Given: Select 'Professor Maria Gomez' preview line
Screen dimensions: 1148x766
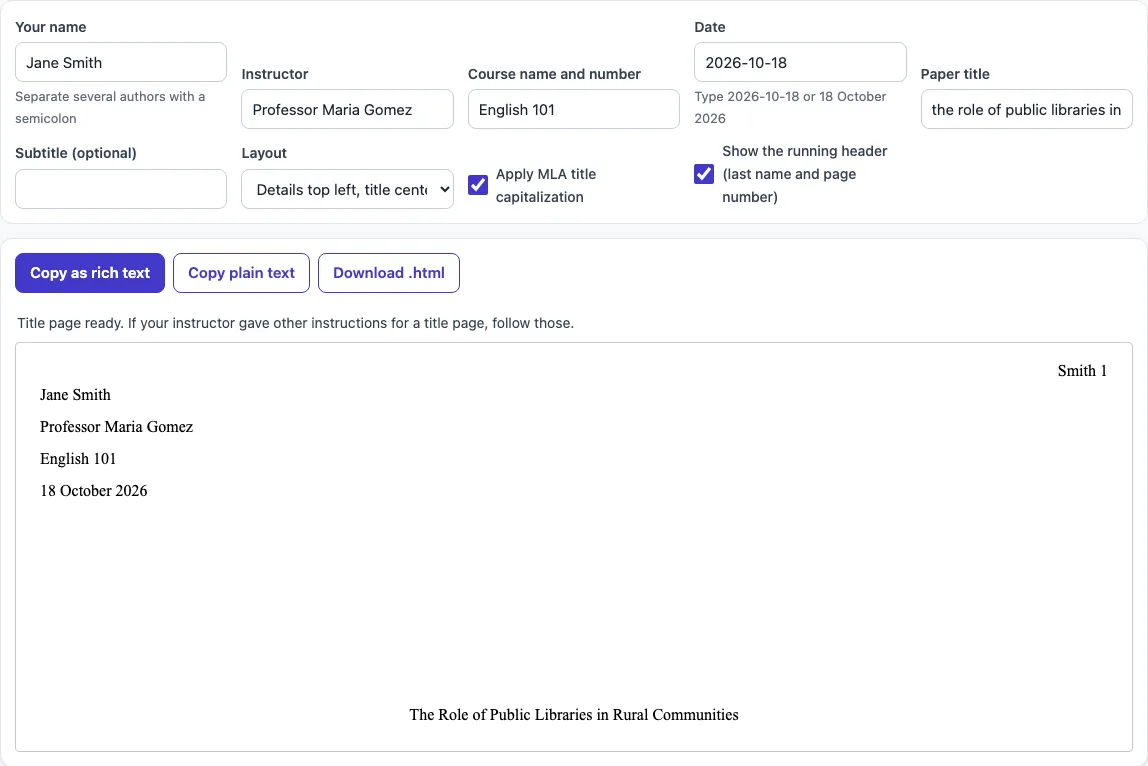Looking at the screenshot, I should (x=116, y=427).
